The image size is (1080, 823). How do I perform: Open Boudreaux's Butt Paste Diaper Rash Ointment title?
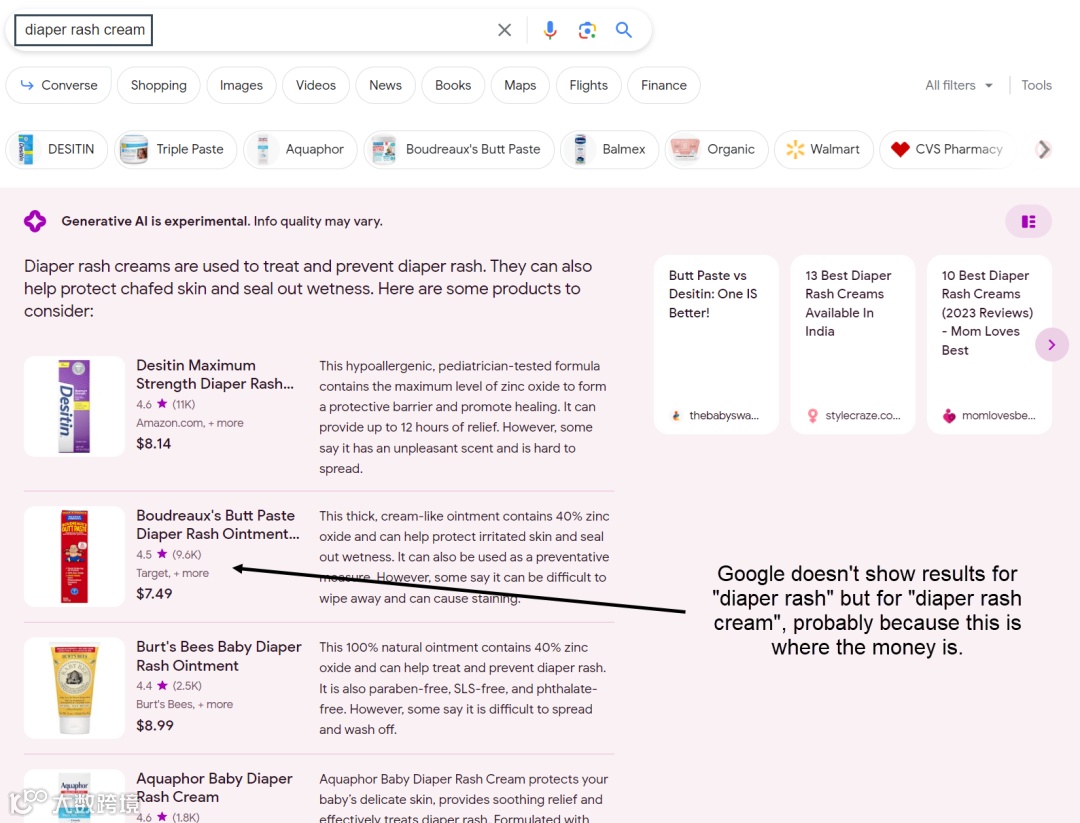pos(218,524)
